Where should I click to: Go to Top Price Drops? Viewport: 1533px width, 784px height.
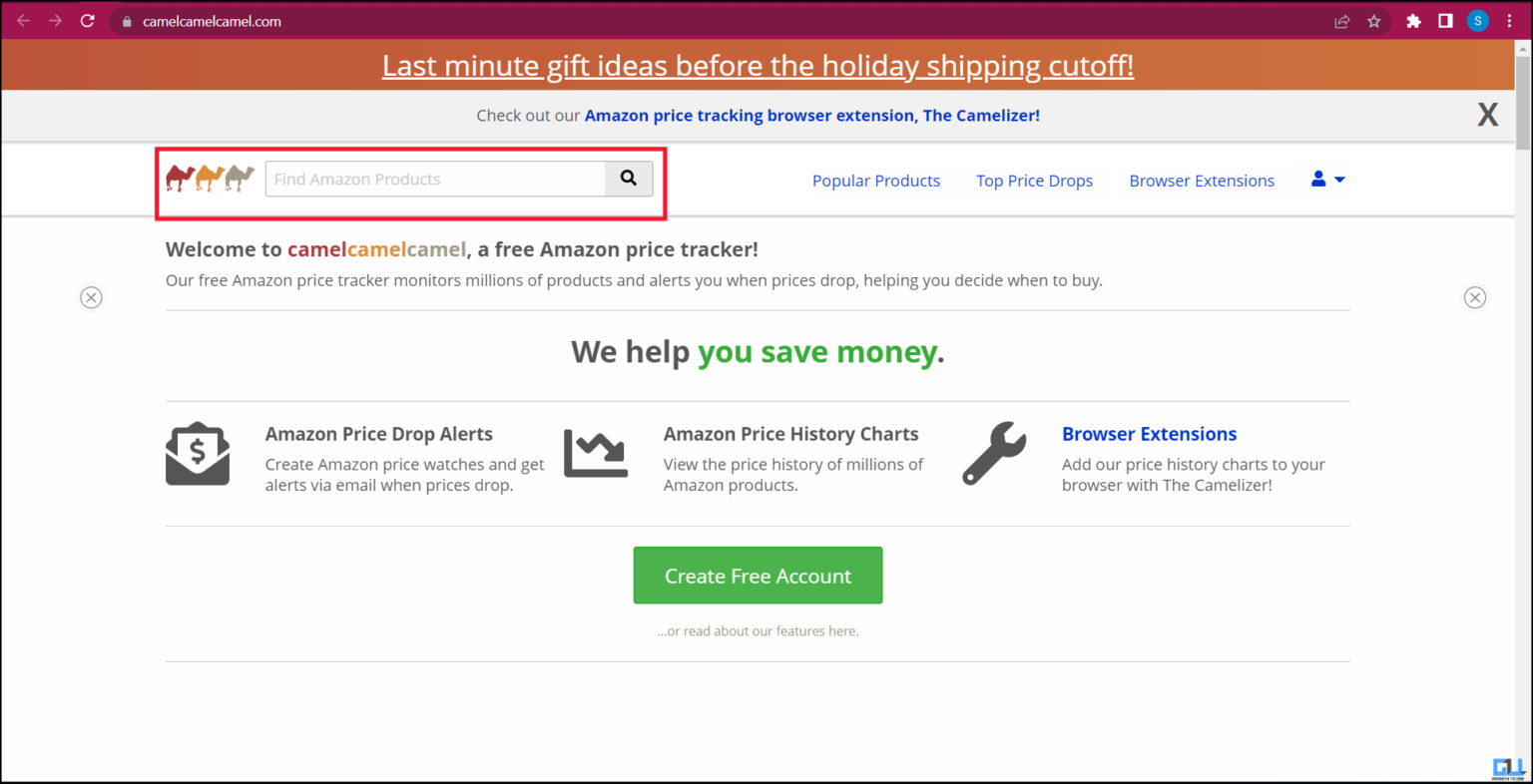(x=1034, y=181)
